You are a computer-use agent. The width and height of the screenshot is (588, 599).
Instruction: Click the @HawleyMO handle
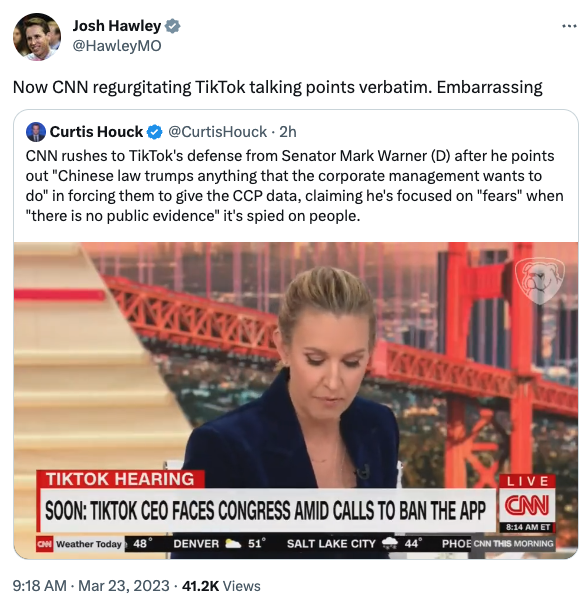pyautogui.click(x=117, y=46)
